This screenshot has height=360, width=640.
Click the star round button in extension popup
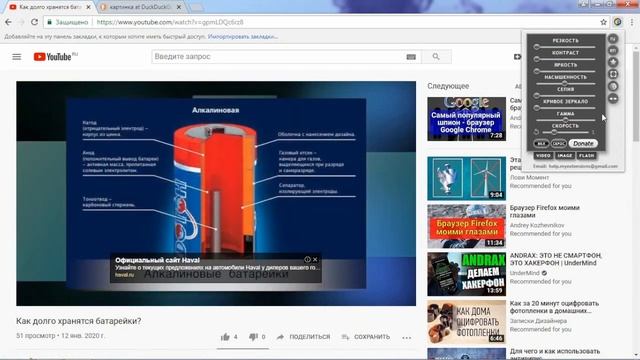tap(613, 62)
